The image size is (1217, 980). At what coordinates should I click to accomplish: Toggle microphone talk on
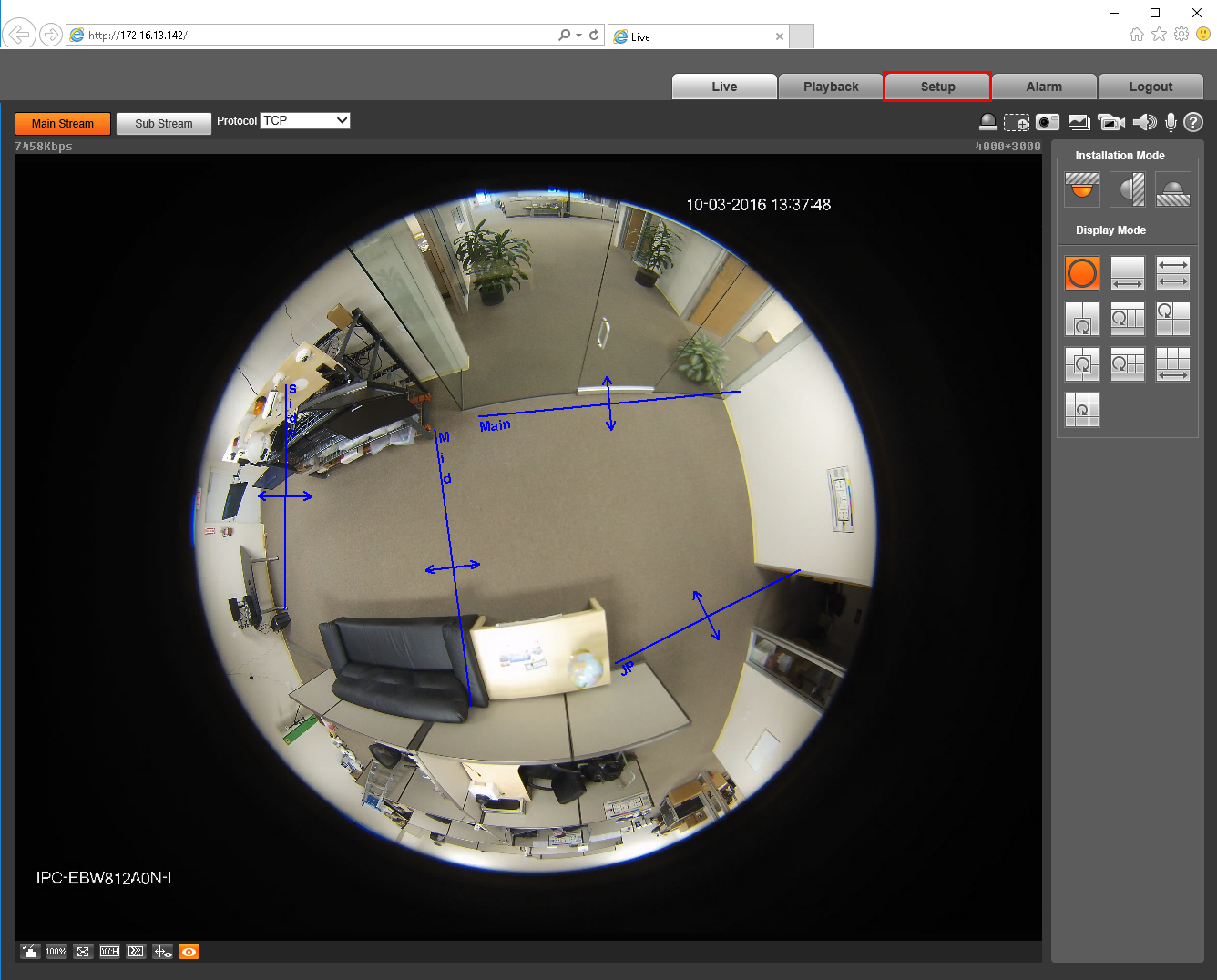[1171, 122]
